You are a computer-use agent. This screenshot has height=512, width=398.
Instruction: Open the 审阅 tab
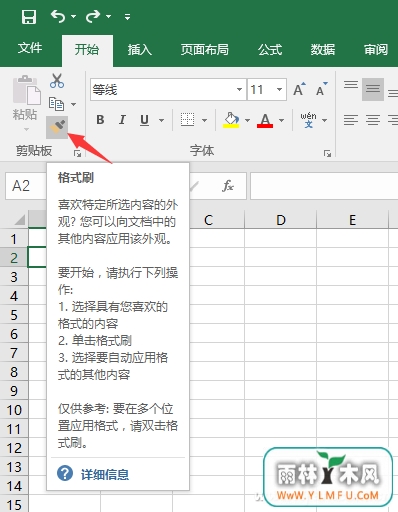[x=376, y=50]
